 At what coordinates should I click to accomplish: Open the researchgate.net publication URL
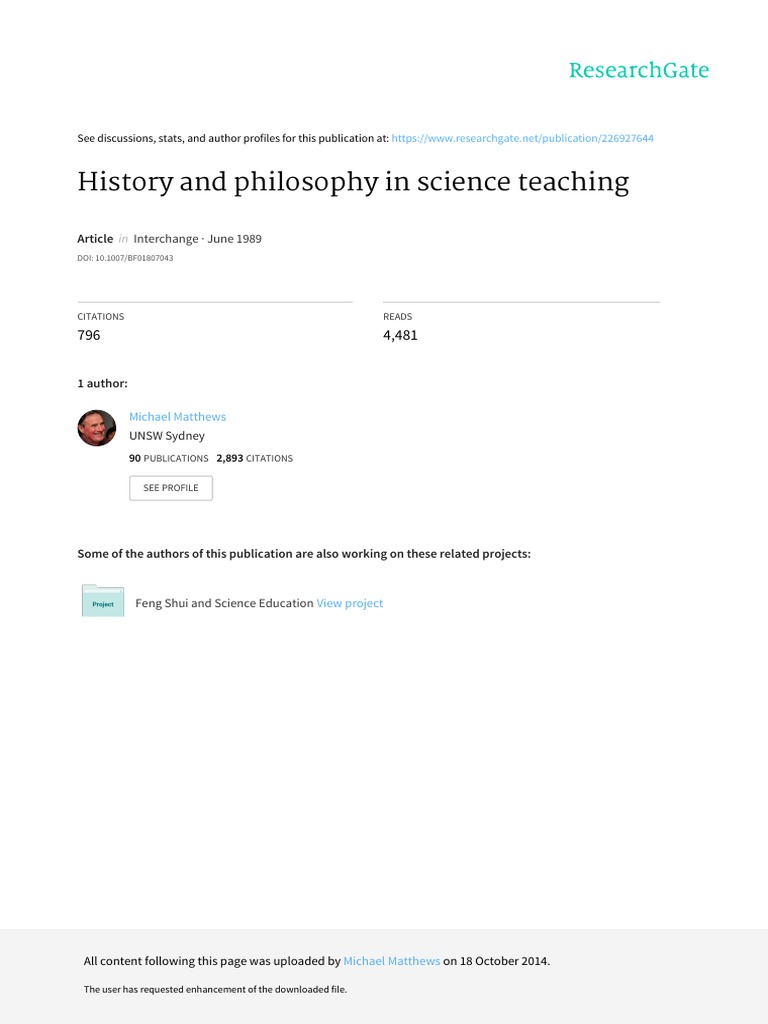pos(522,138)
